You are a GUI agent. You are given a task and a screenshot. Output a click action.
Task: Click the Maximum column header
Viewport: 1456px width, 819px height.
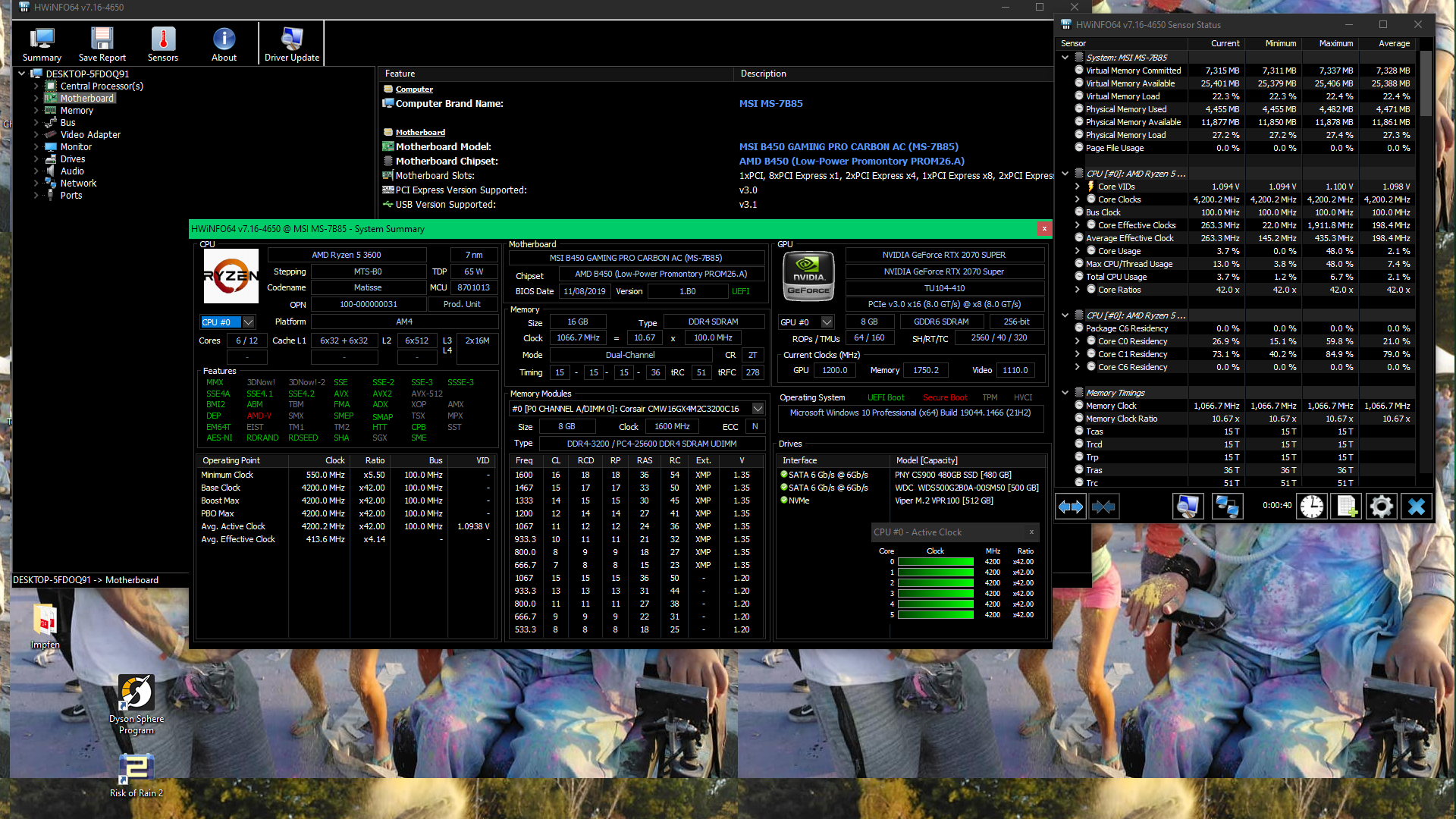pos(1335,43)
